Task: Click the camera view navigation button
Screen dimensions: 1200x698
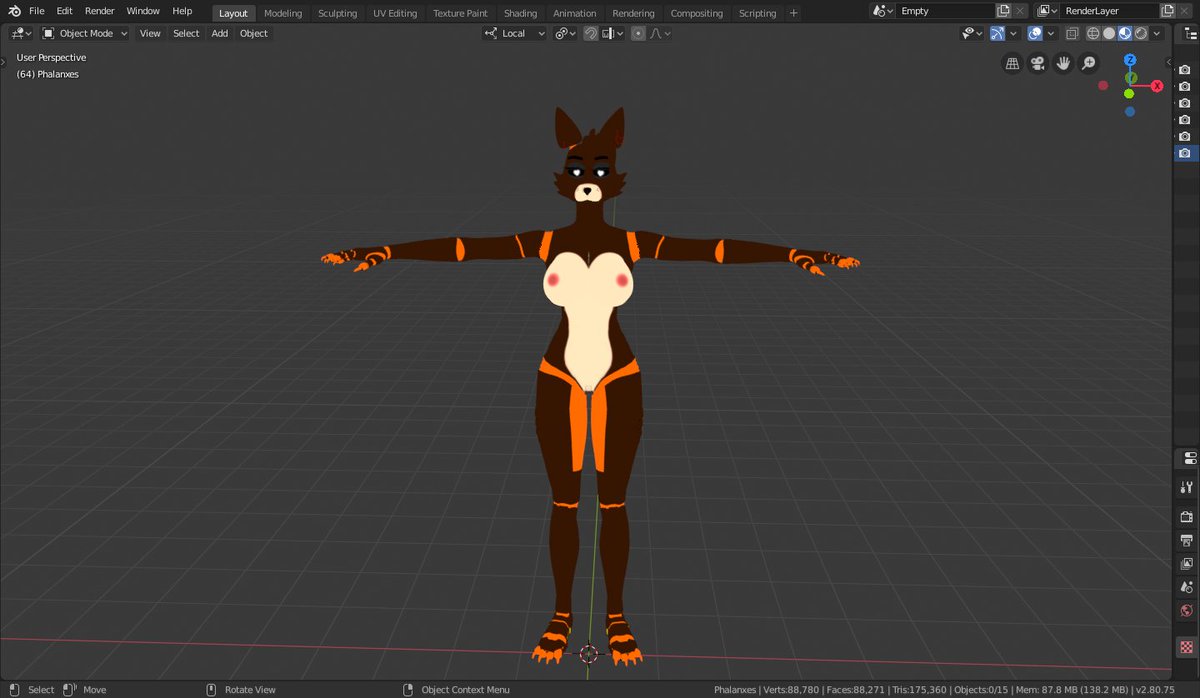Action: pyautogui.click(x=1038, y=63)
